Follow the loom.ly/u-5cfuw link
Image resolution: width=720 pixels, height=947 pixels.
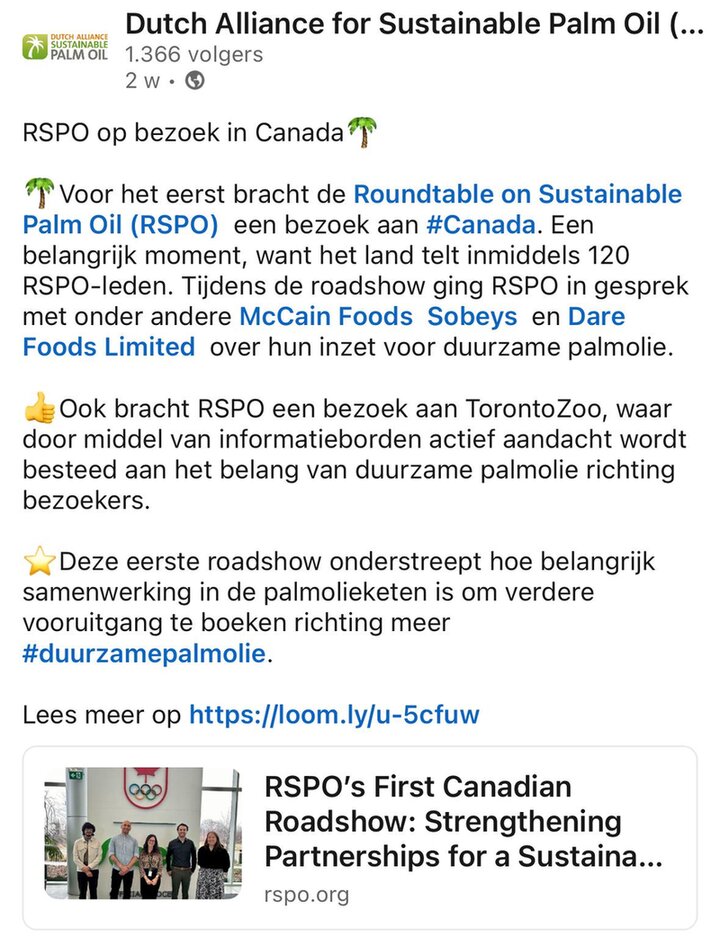click(x=334, y=714)
